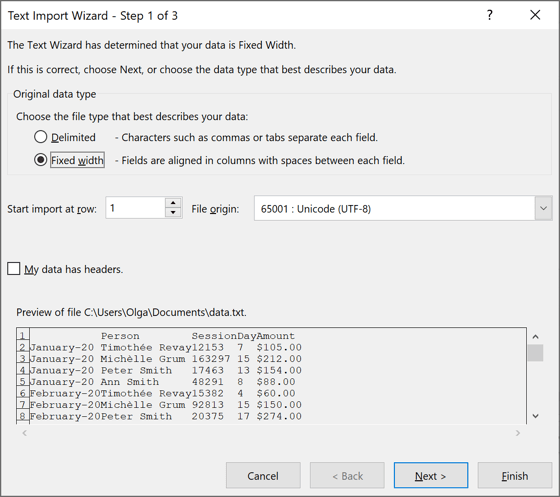560x497 pixels.
Task: Click the Cancel button
Action: [x=263, y=475]
